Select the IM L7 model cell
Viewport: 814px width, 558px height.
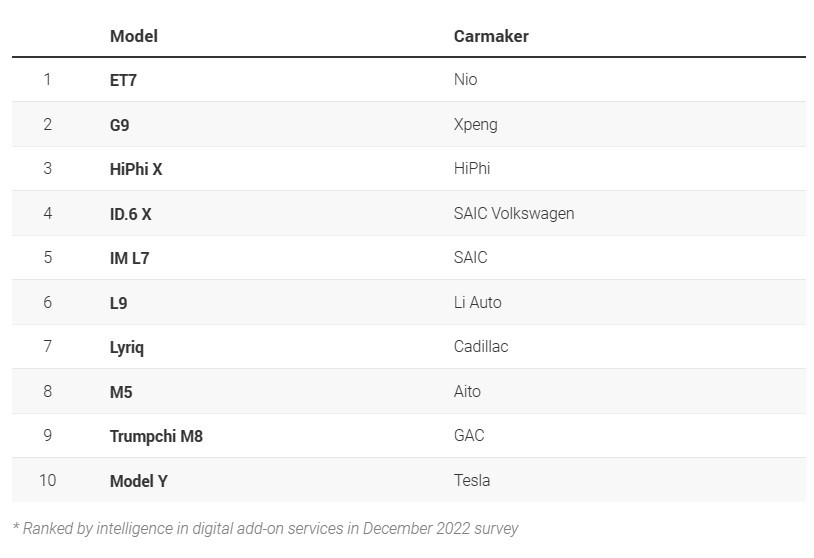coord(130,258)
